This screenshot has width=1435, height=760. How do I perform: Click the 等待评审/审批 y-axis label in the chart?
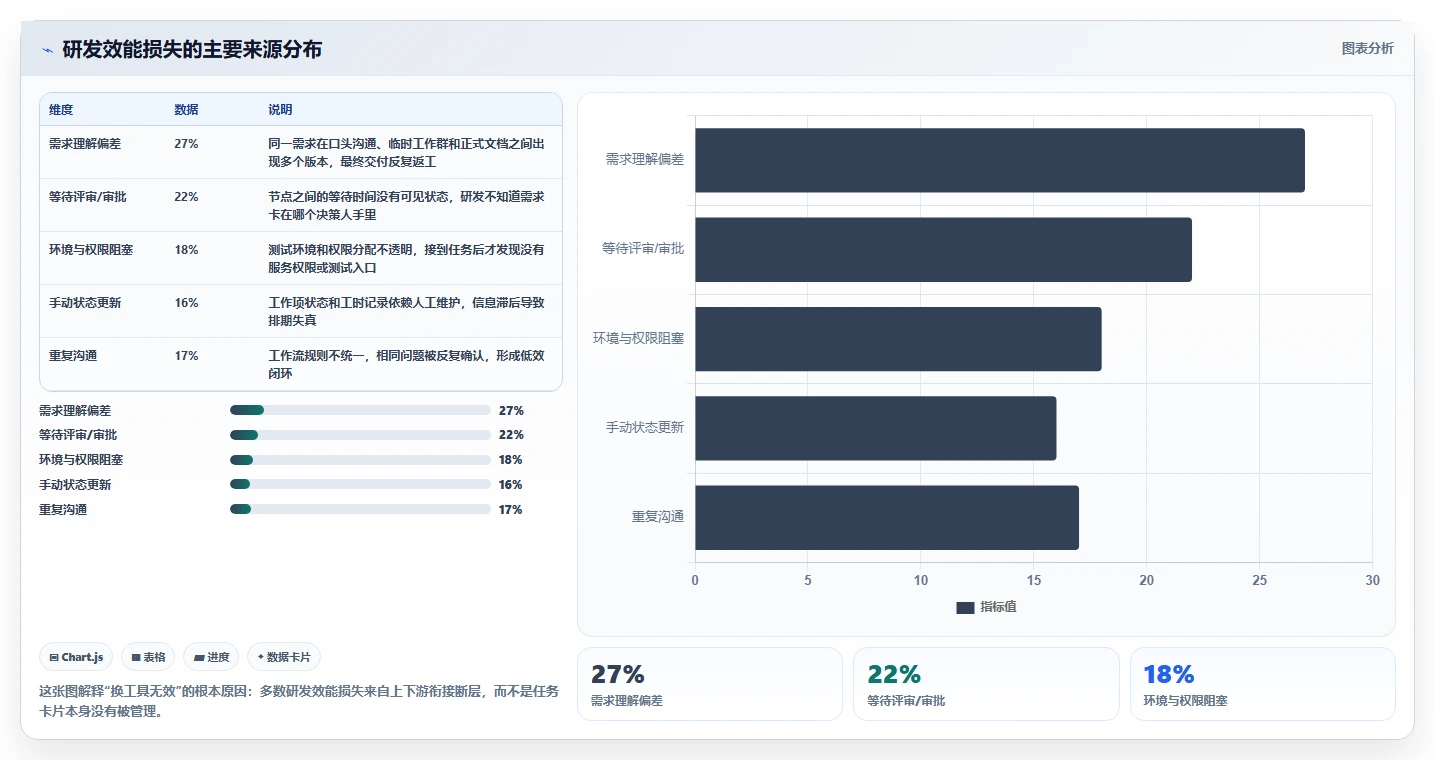643,249
